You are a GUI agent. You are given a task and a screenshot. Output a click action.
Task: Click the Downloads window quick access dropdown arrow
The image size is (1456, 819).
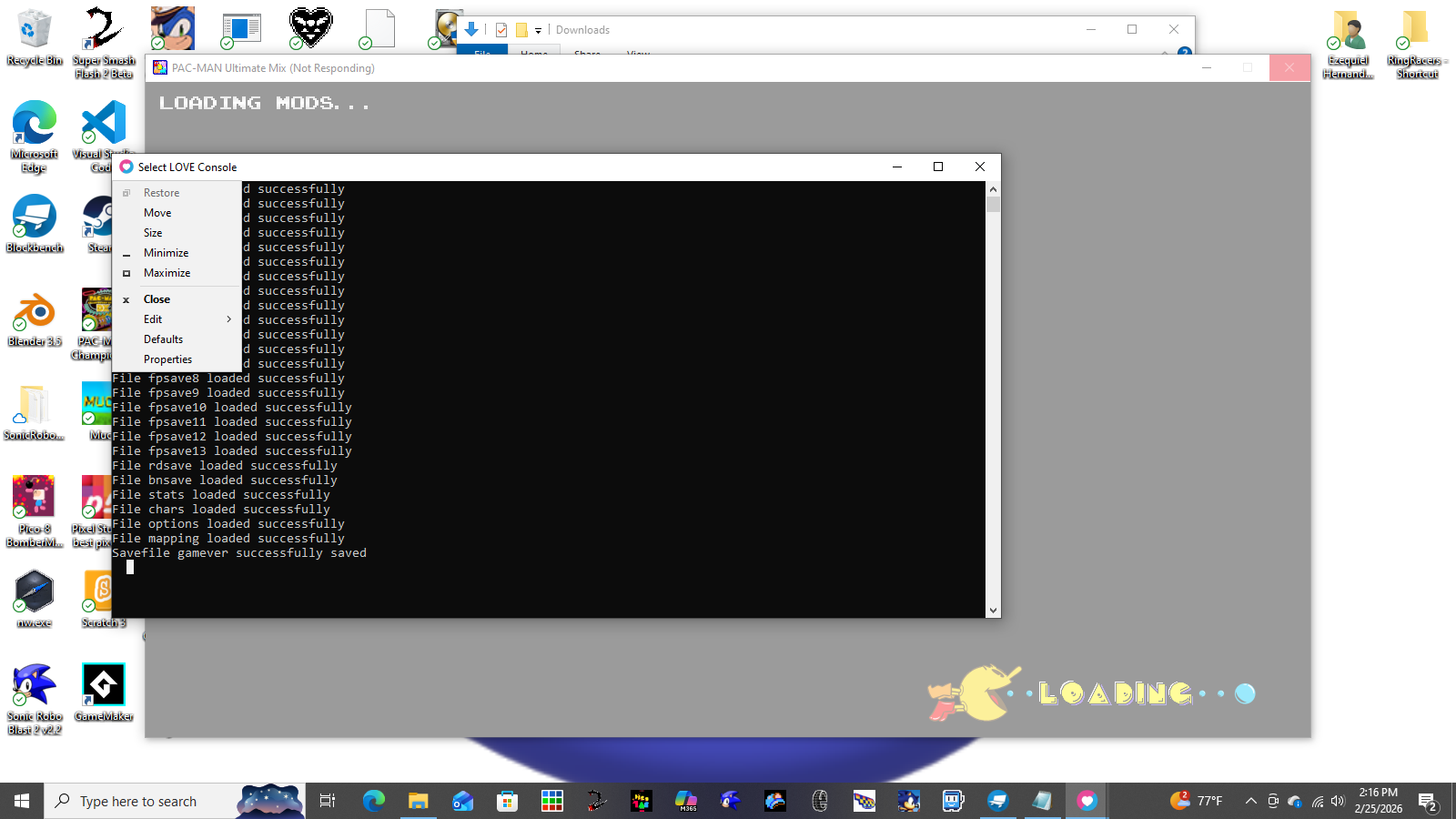538,30
